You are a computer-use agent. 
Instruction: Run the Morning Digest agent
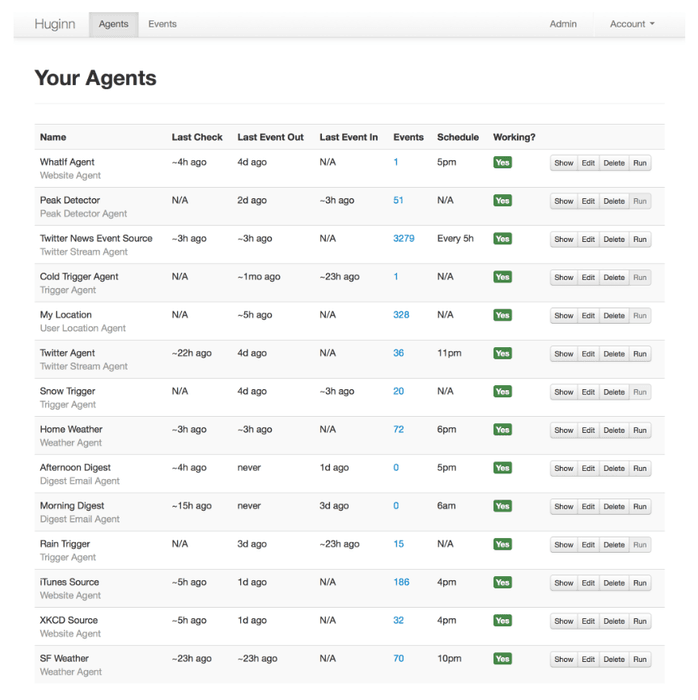pos(640,507)
